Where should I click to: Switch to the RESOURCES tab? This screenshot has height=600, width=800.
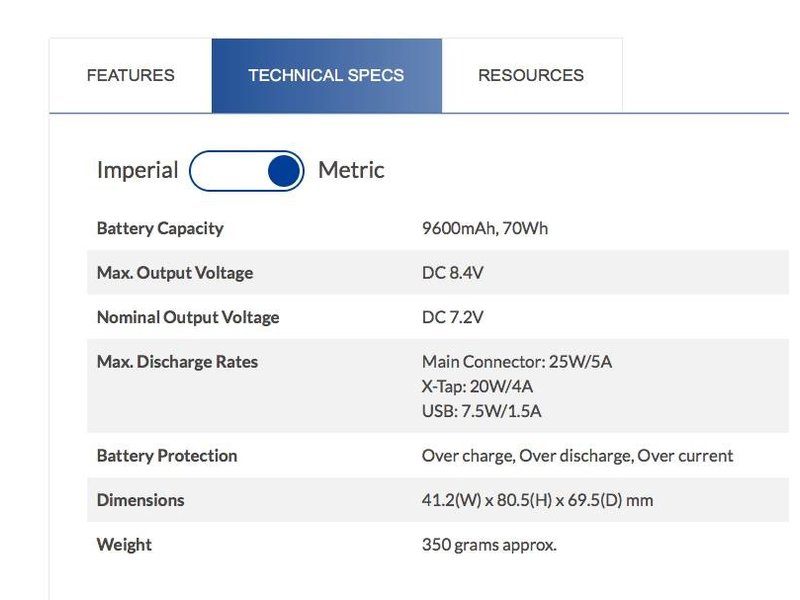pyautogui.click(x=531, y=74)
